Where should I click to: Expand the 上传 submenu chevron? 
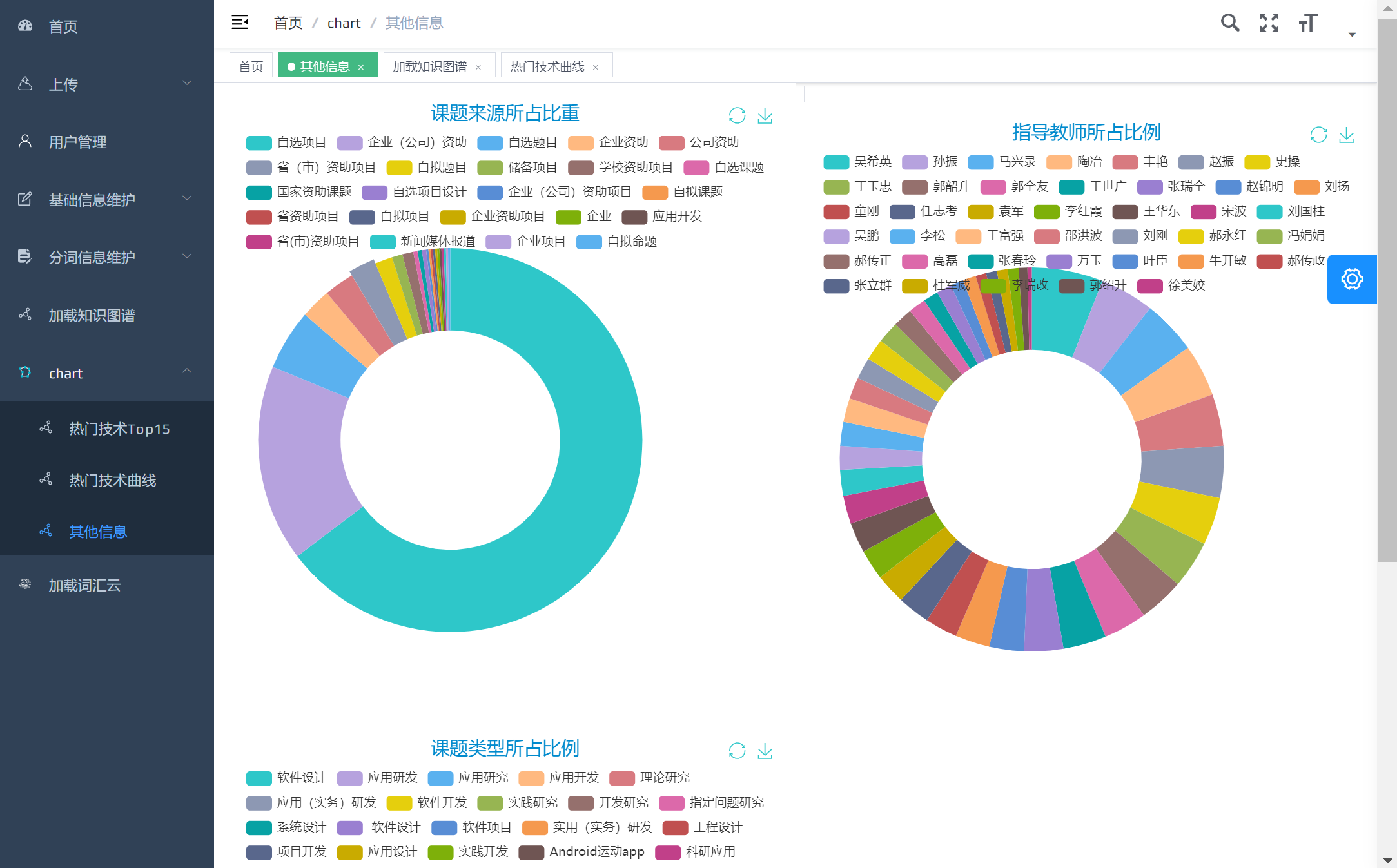187,83
